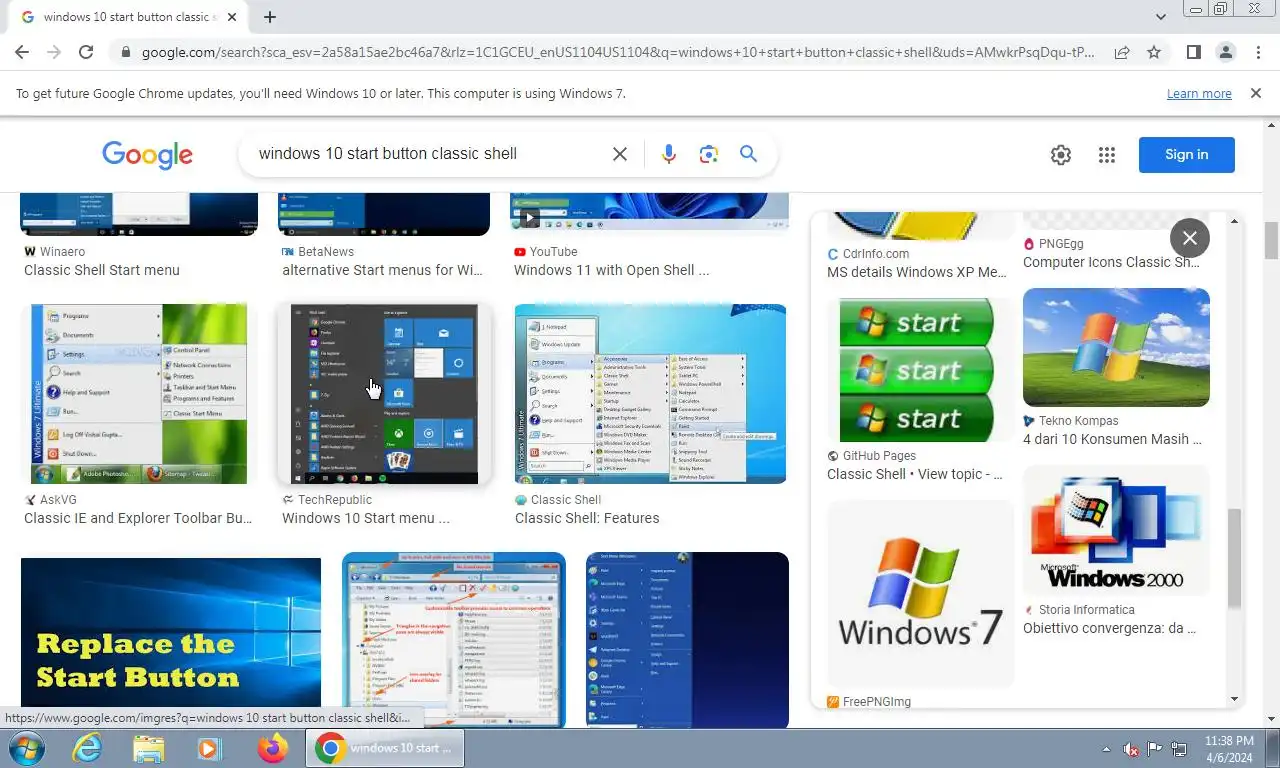
Task: Open the taskbar clock 11:38 PM
Action: (1229, 749)
